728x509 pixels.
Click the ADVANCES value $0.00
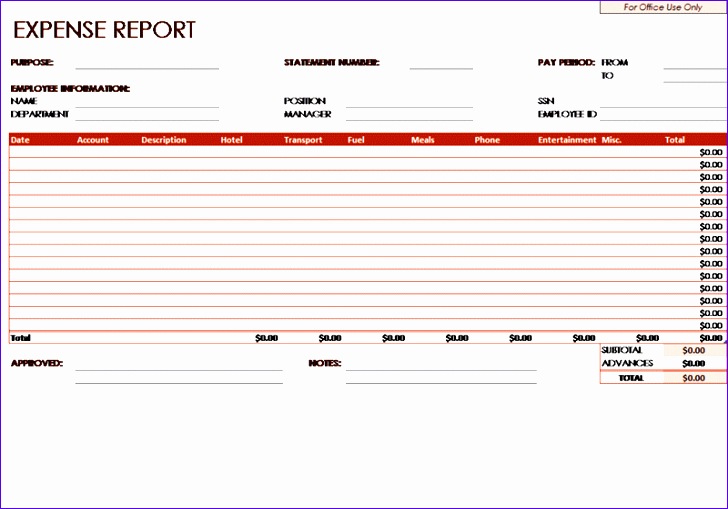point(694,364)
